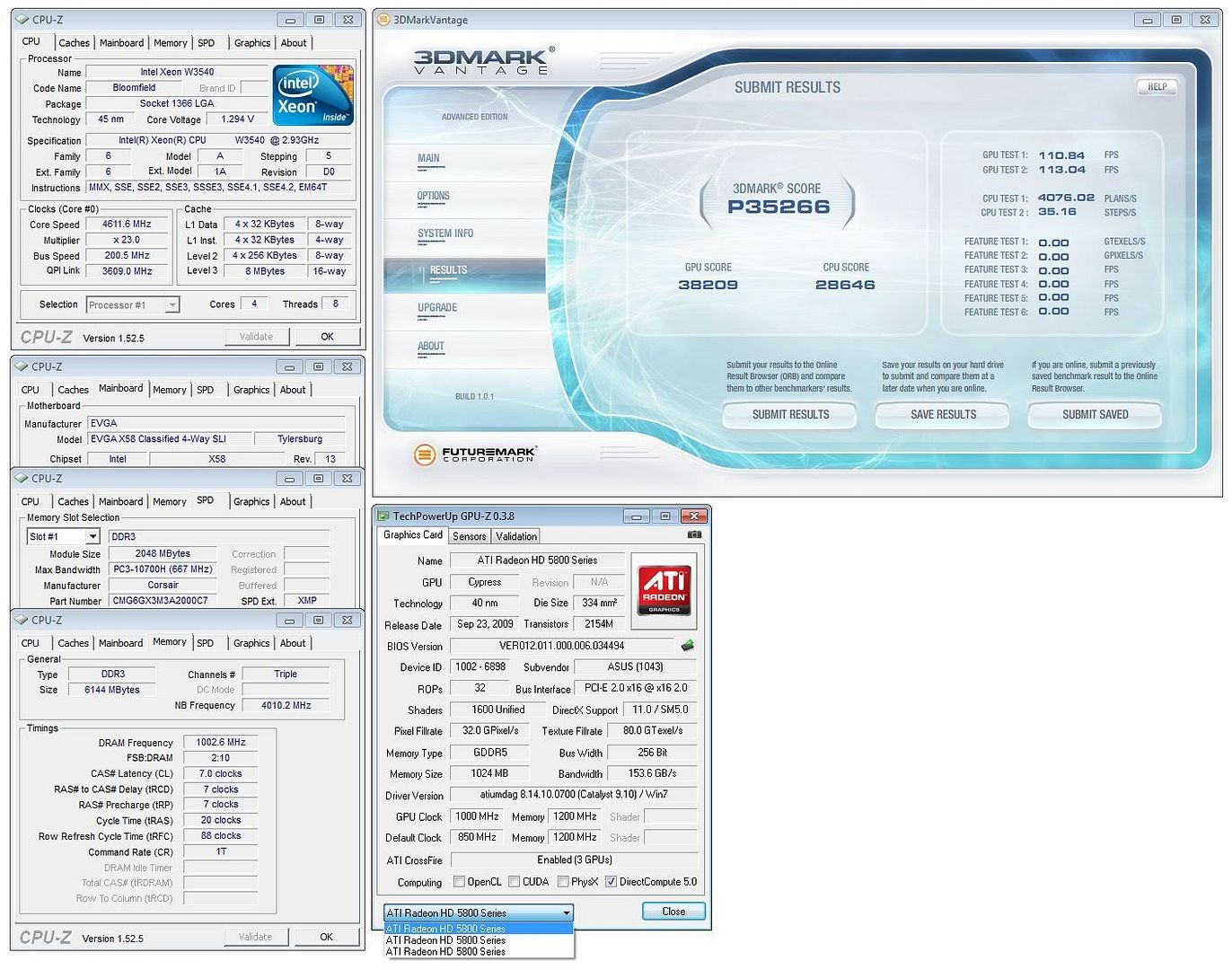Click the GPU-Z Name field 'ATI Radeon HD 5800 Series'
The width and height of the screenshot is (1232, 970).
(537, 560)
